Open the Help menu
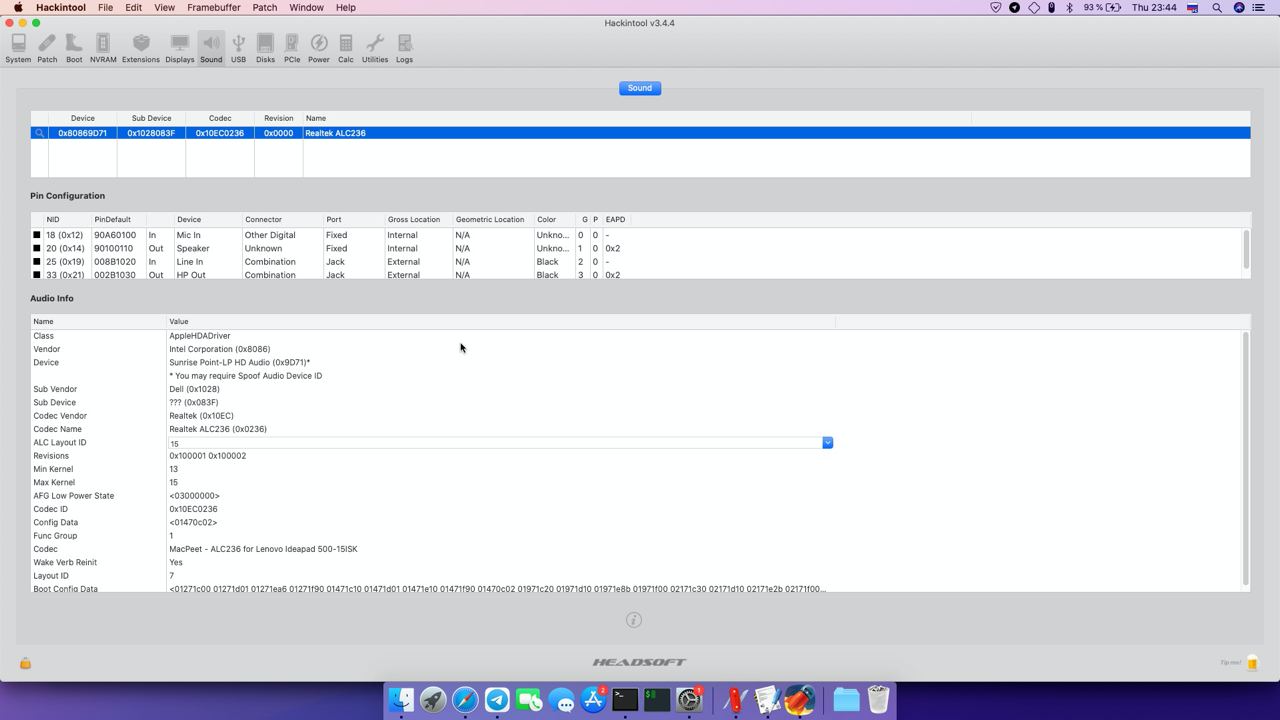Screen dimensions: 1280x720 click(345, 7)
